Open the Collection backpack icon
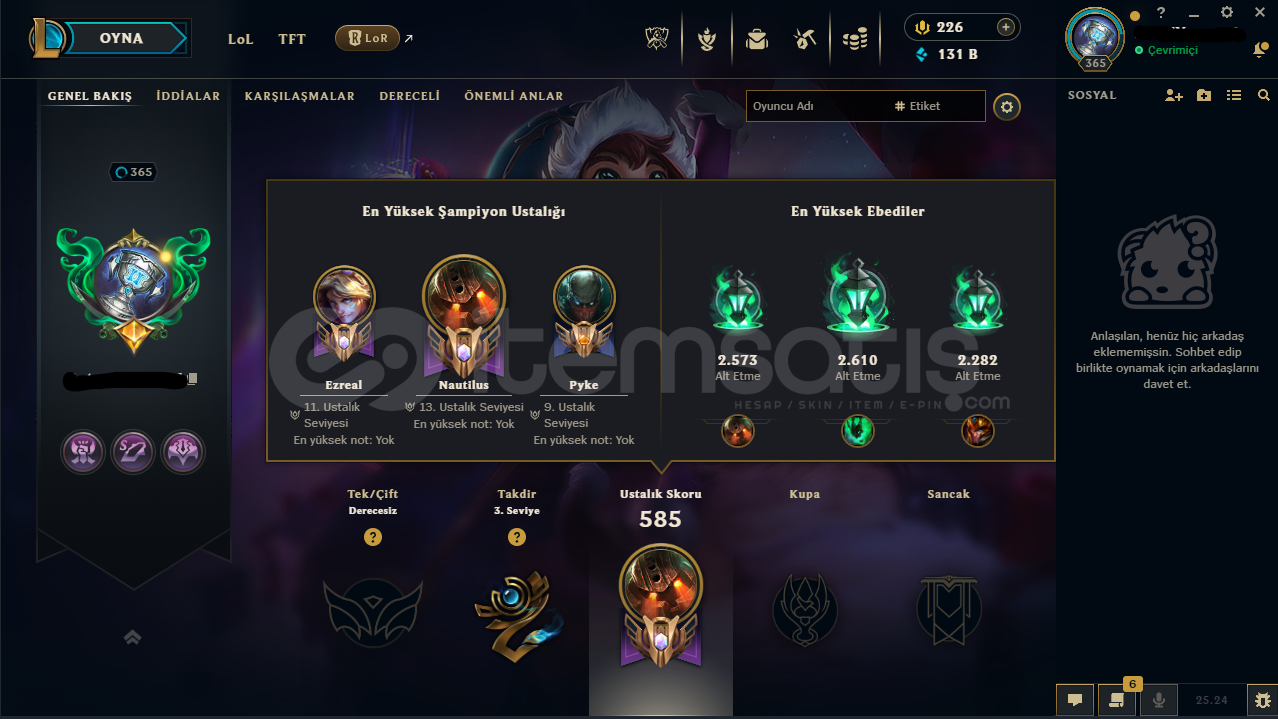The height and width of the screenshot is (719, 1278). (757, 39)
